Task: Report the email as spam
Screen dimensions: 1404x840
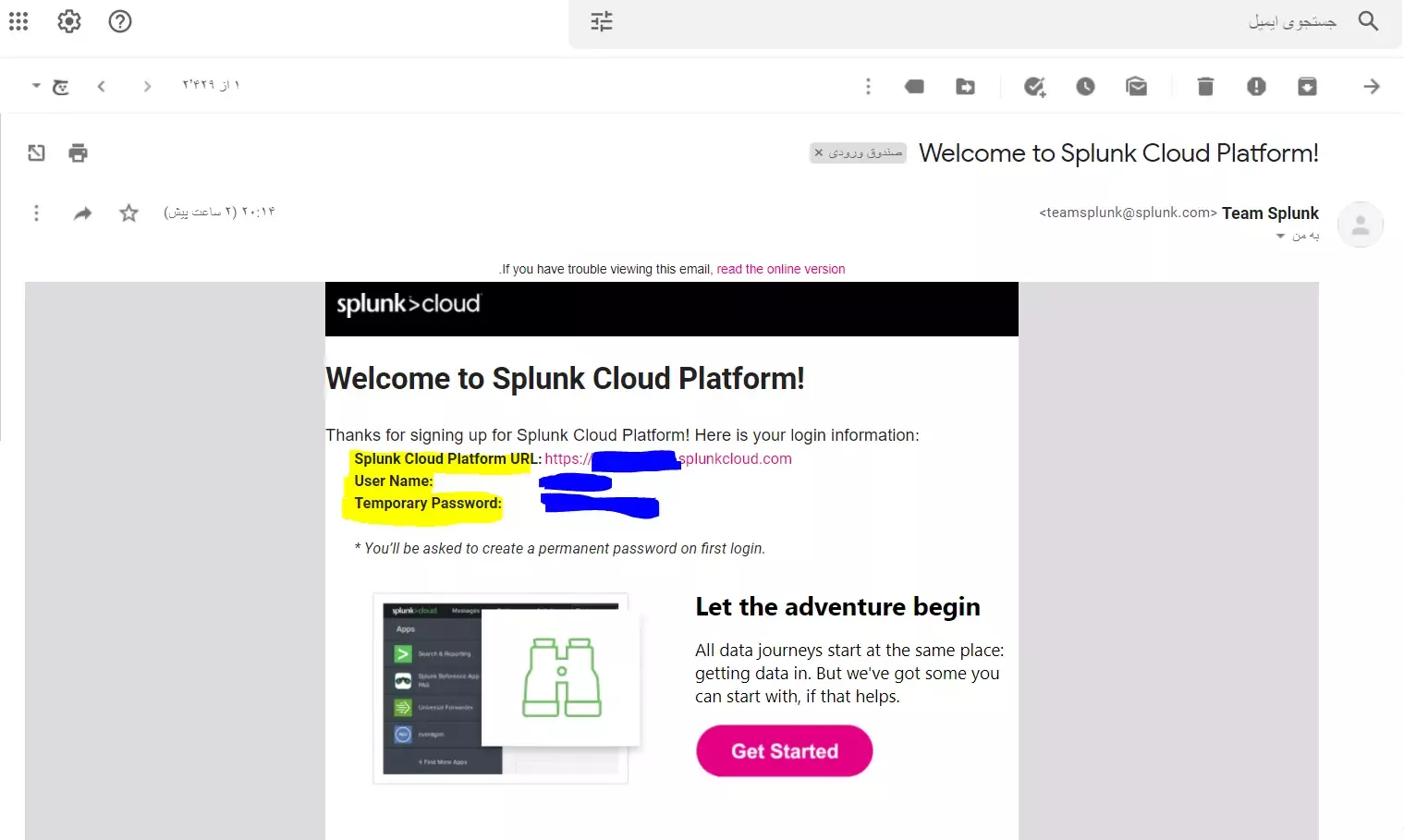Action: (x=1256, y=86)
